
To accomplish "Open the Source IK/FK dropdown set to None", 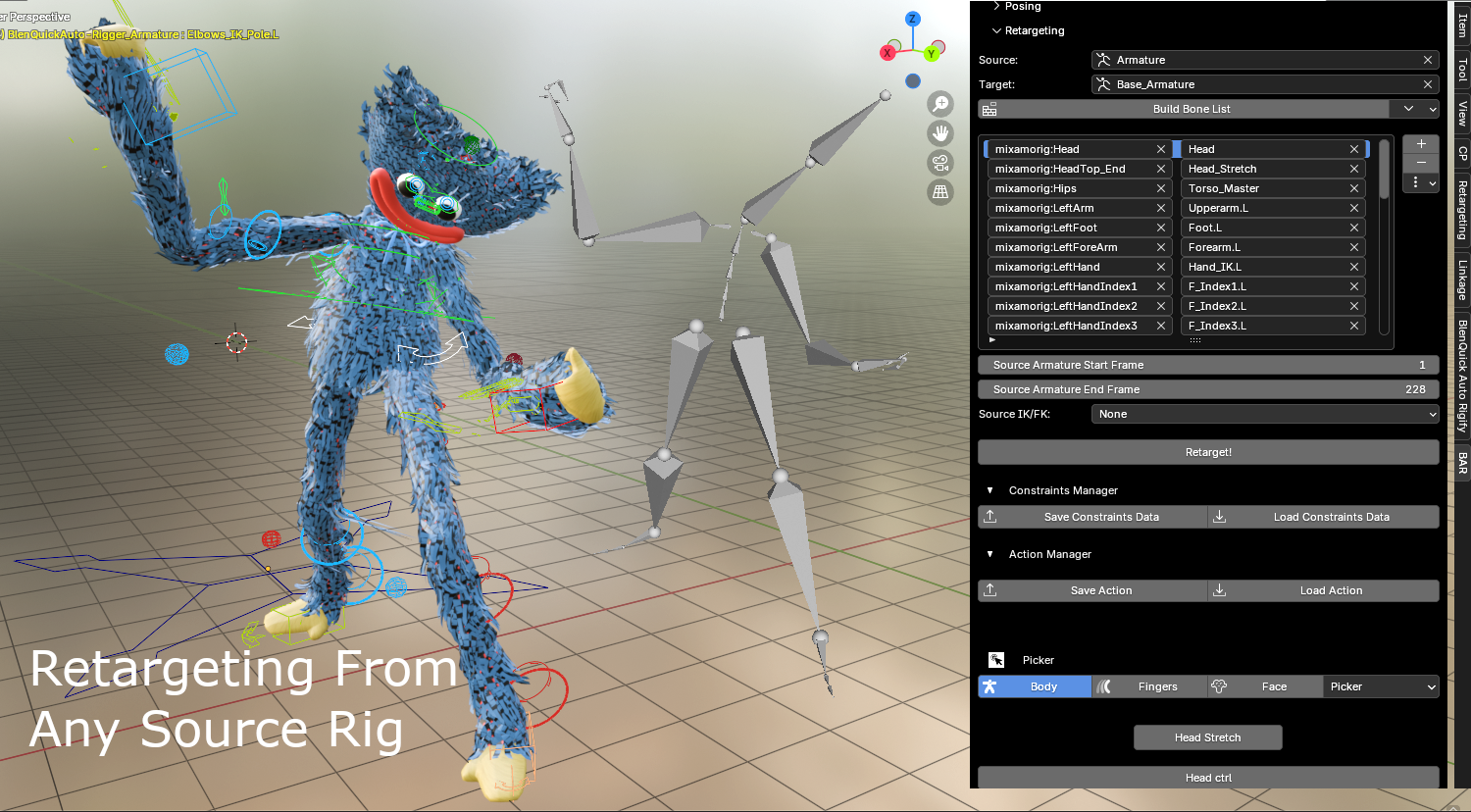I will [x=1263, y=413].
